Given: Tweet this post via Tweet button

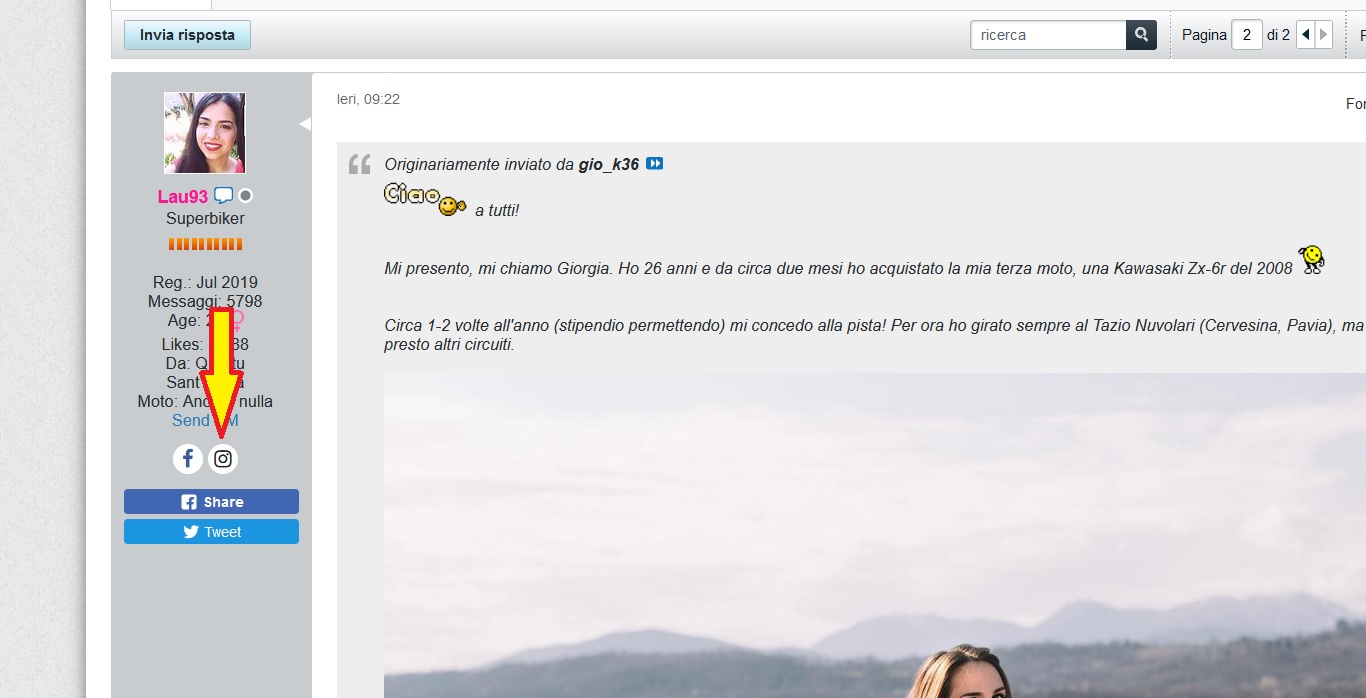Looking at the screenshot, I should pos(211,532).
